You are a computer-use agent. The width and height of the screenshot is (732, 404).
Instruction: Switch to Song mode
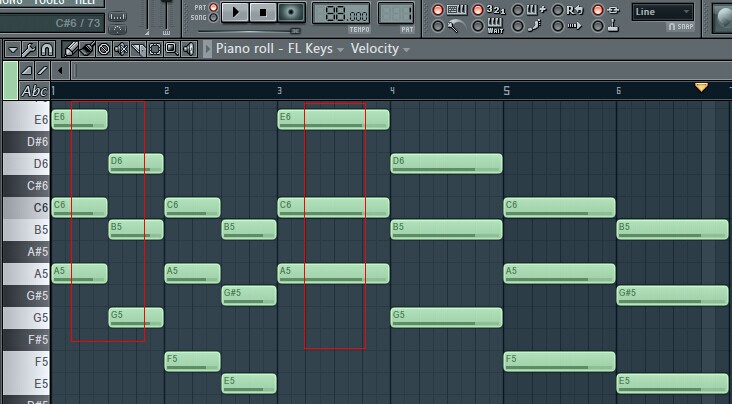213,18
